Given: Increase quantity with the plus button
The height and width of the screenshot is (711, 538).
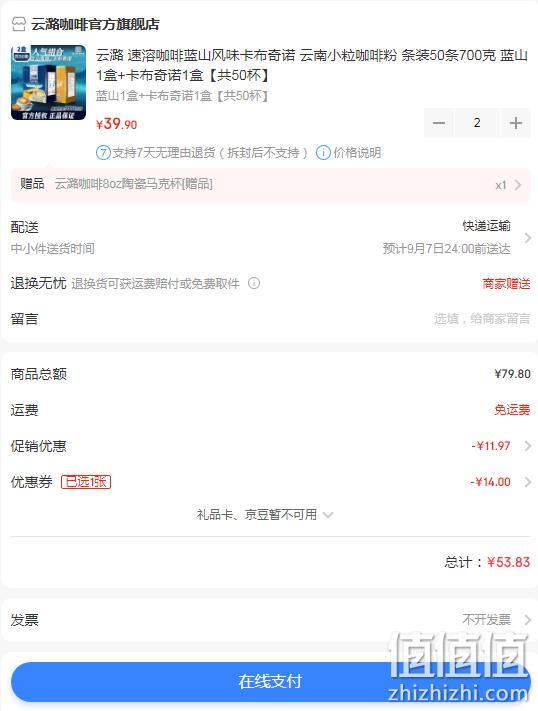Looking at the screenshot, I should (516, 123).
